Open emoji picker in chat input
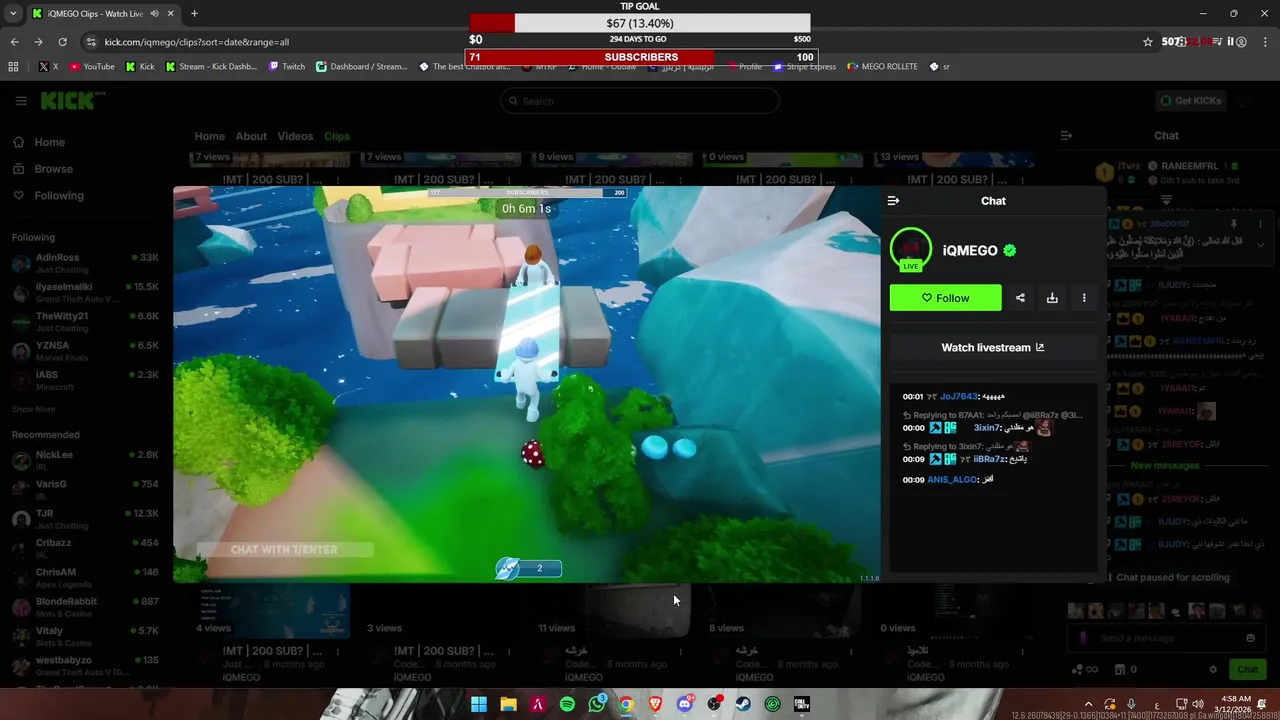The image size is (1280, 720). pyautogui.click(x=1250, y=638)
